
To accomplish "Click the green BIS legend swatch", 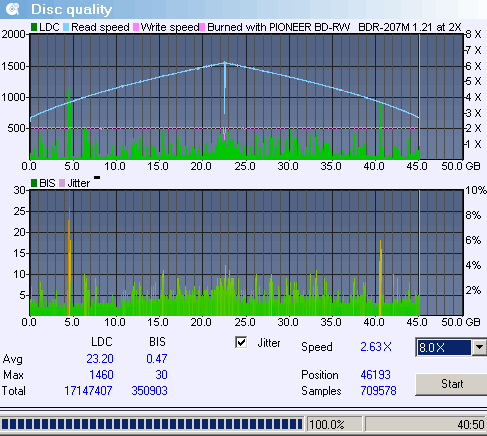I will point(34,183).
